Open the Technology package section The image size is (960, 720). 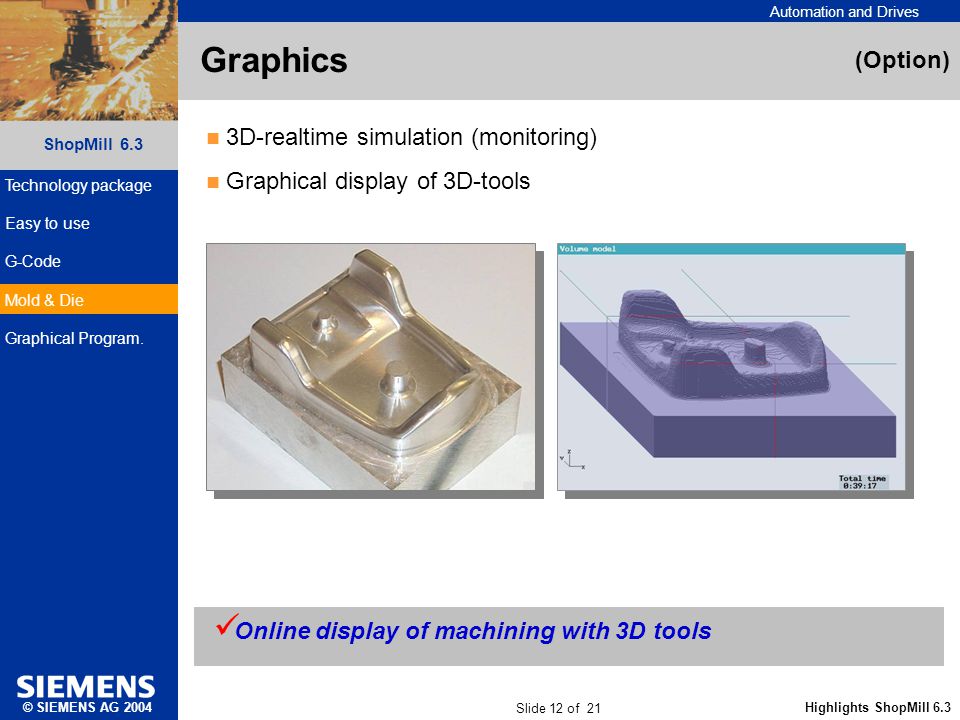78,186
